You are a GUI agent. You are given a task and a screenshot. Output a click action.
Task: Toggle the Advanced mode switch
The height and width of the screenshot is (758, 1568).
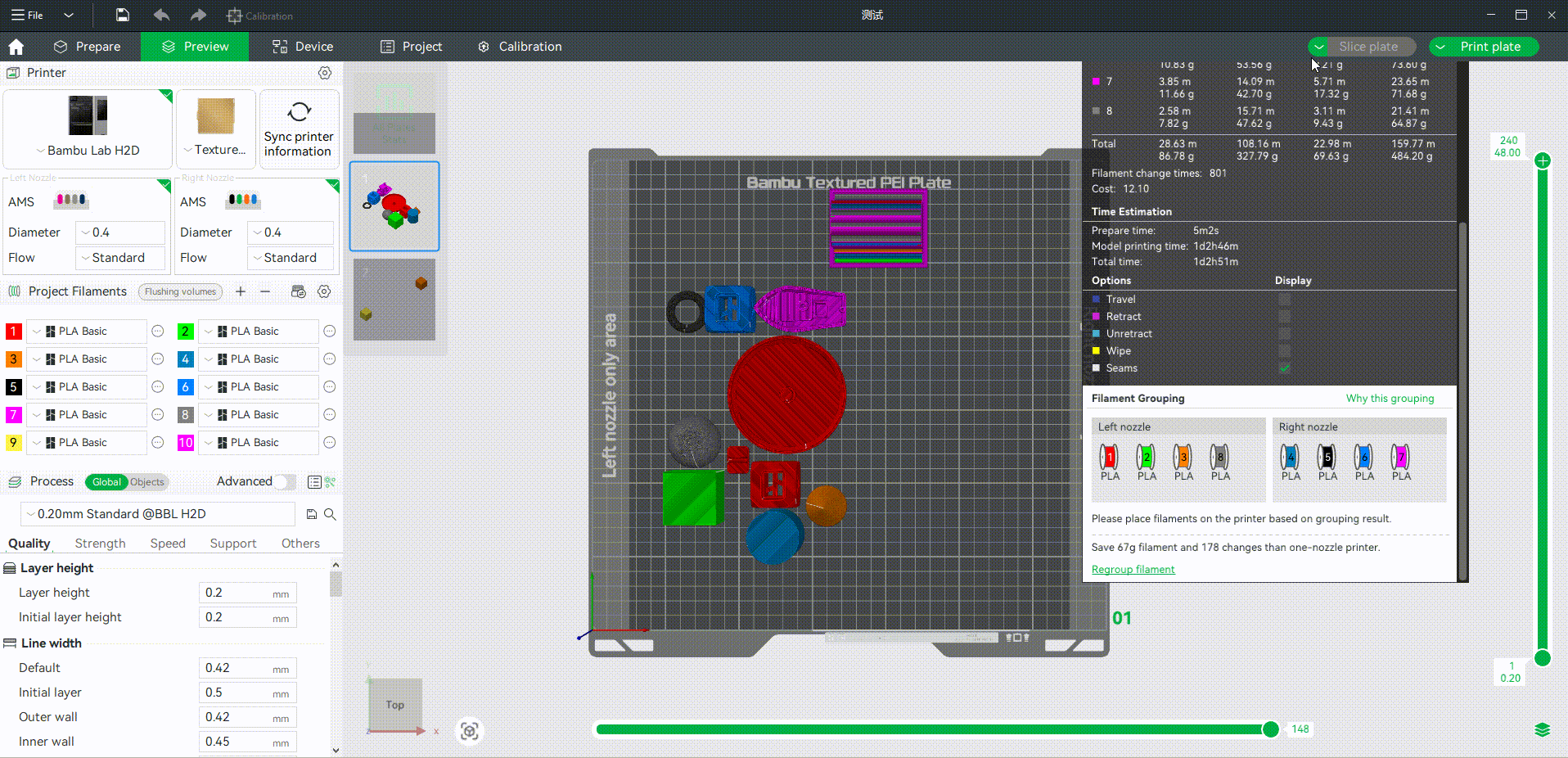coord(283,481)
